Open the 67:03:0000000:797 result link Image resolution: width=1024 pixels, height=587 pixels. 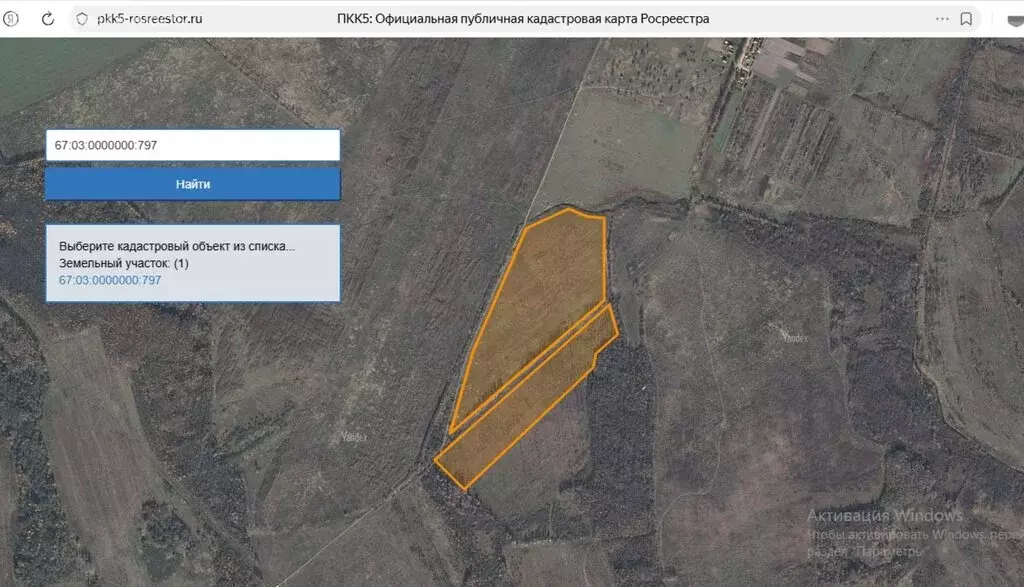pos(110,280)
